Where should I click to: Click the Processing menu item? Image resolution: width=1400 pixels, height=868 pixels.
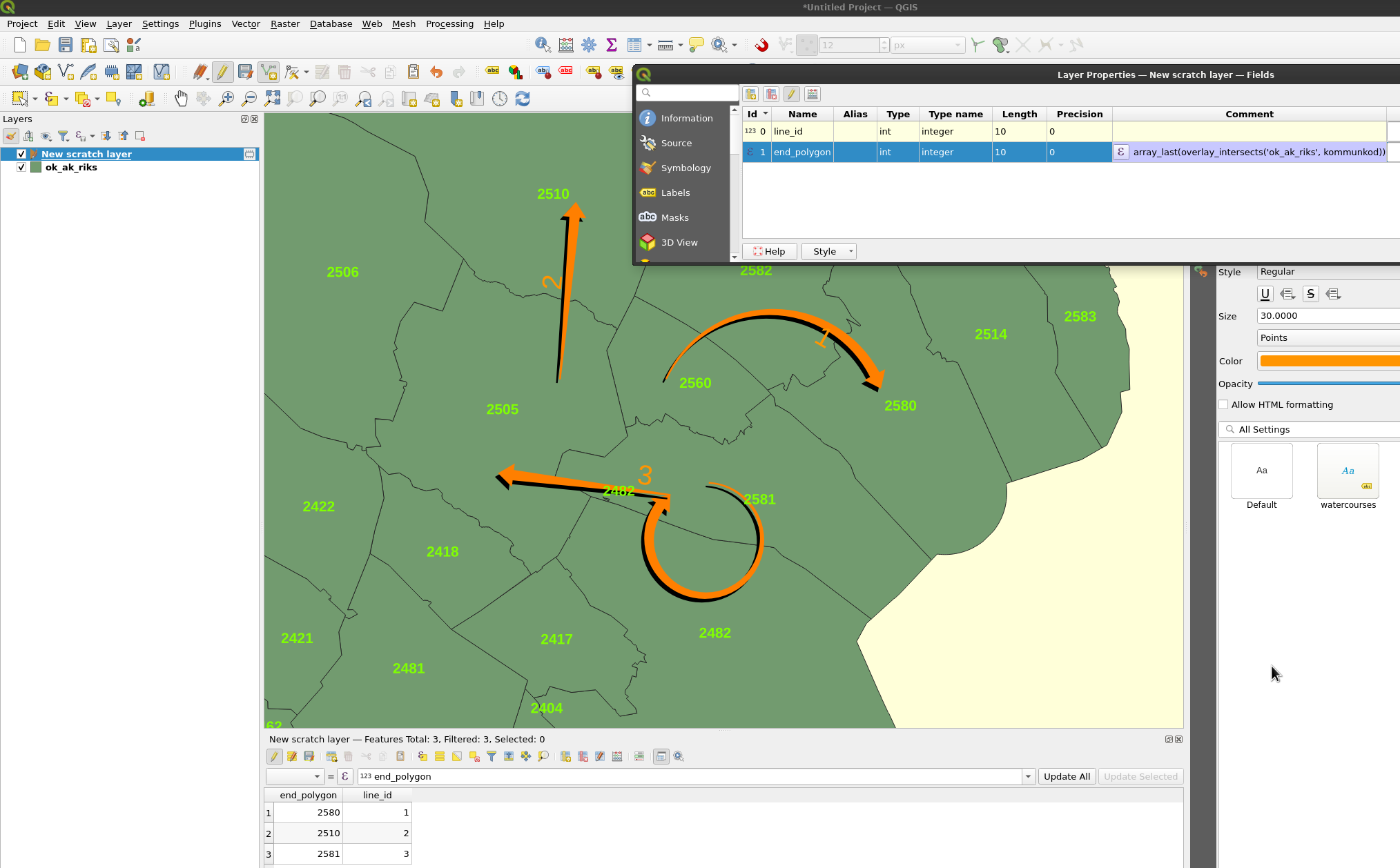coord(448,23)
